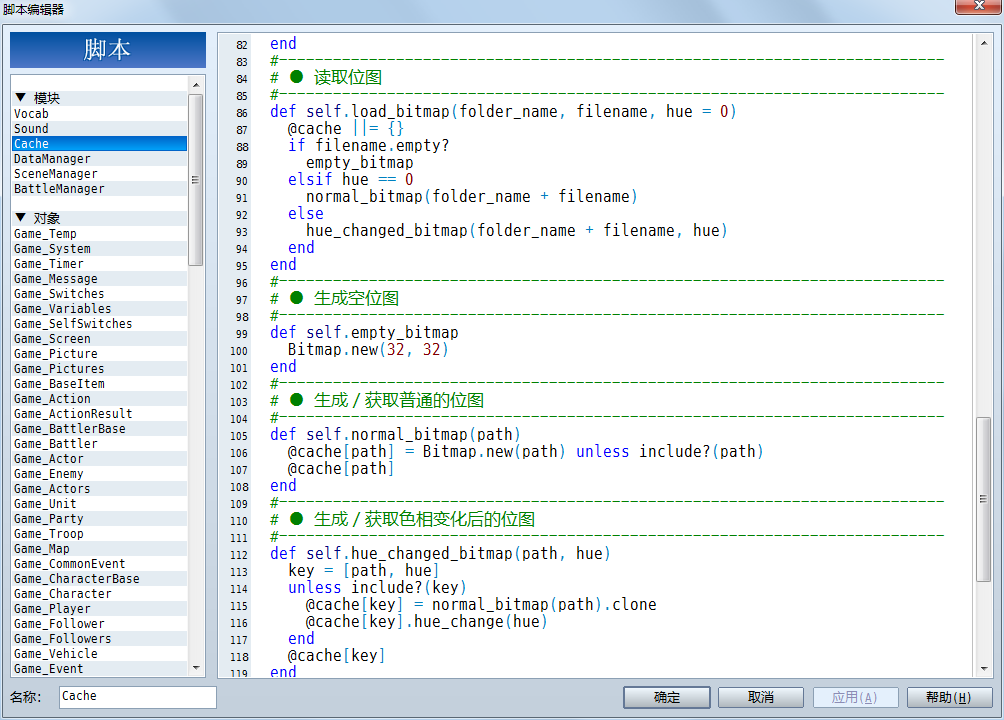Select the Game_System script
1004x720 pixels.
[99, 249]
